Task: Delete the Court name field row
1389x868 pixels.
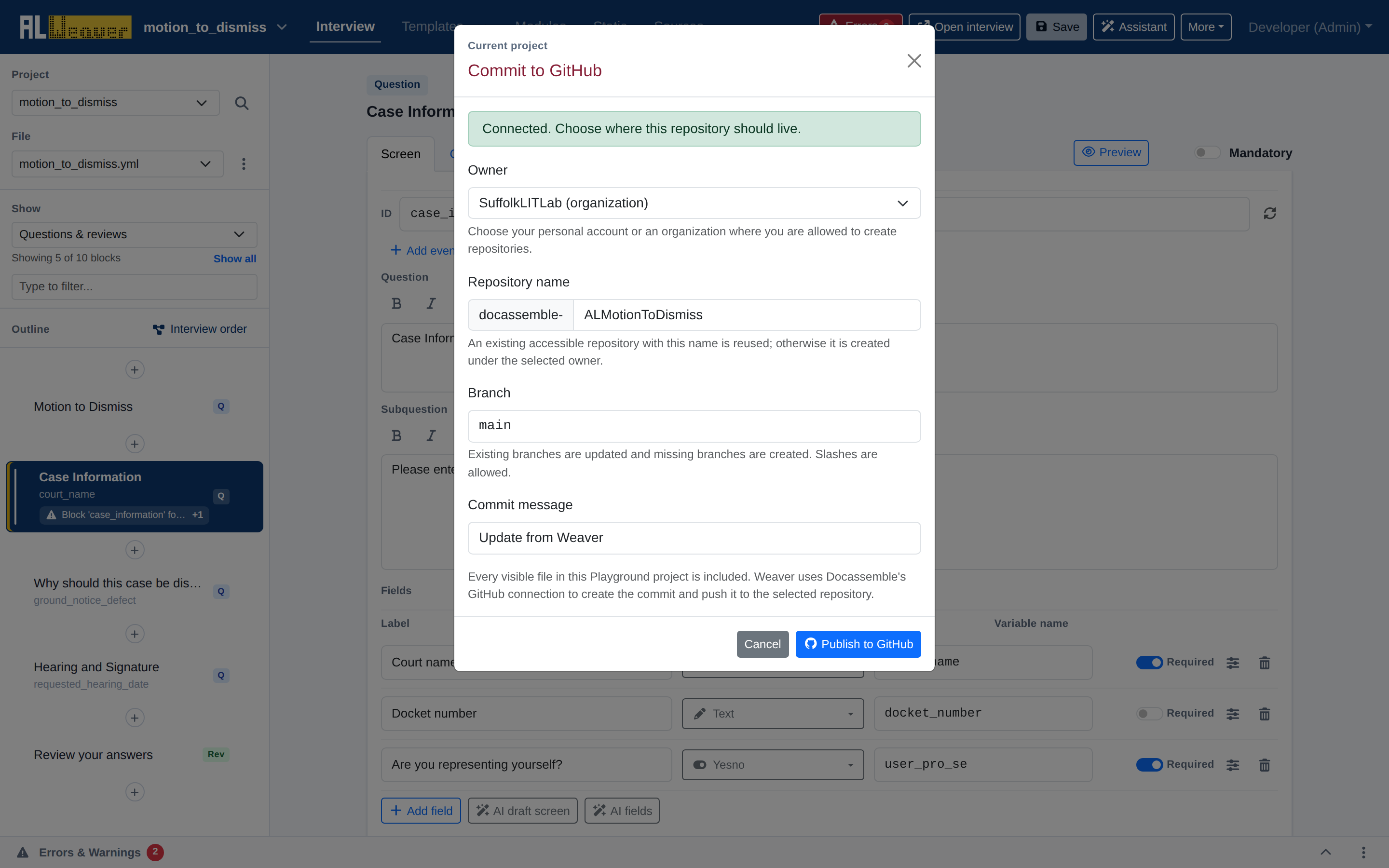Action: coord(1265,663)
